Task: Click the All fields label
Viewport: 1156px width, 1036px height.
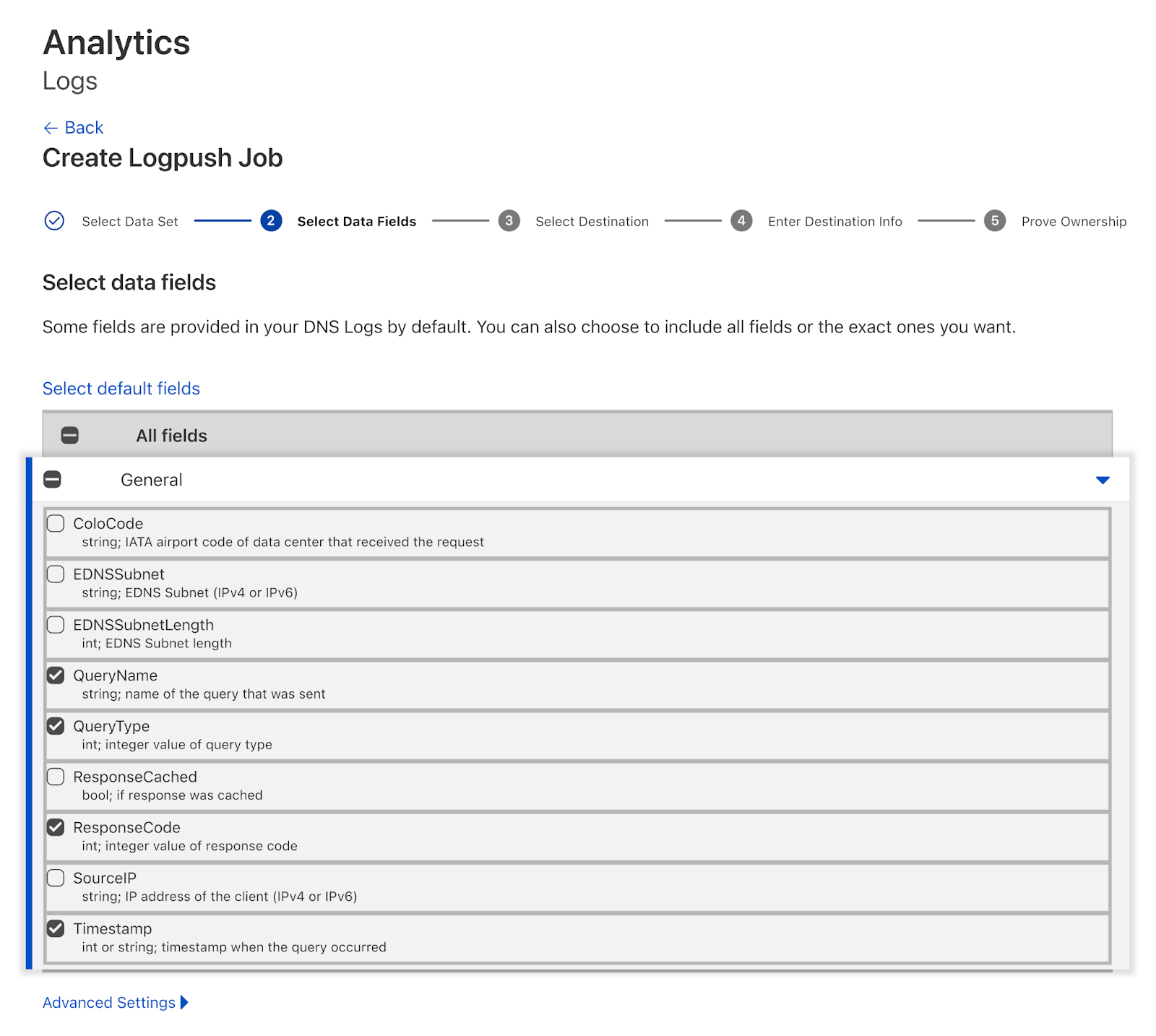Action: tap(171, 436)
